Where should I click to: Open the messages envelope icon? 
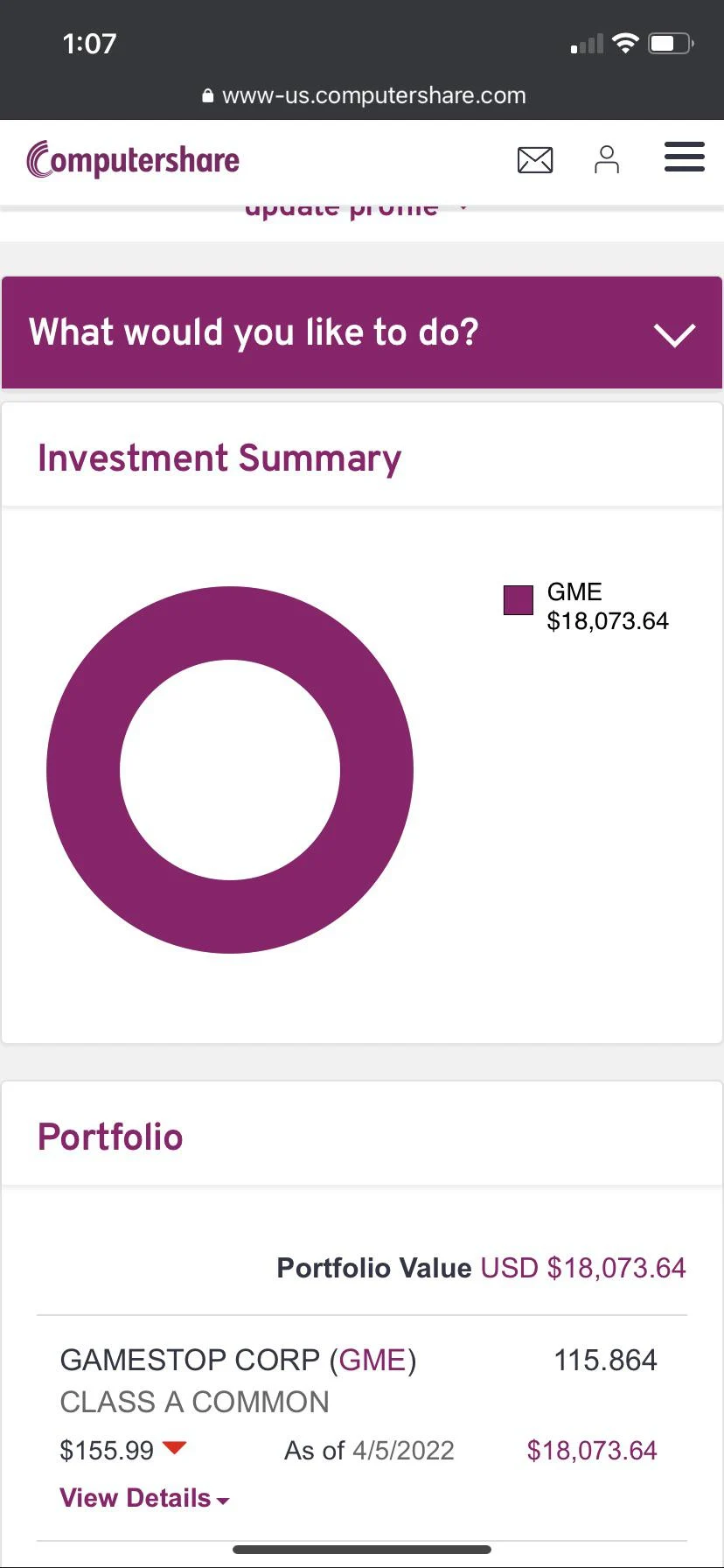(x=535, y=160)
